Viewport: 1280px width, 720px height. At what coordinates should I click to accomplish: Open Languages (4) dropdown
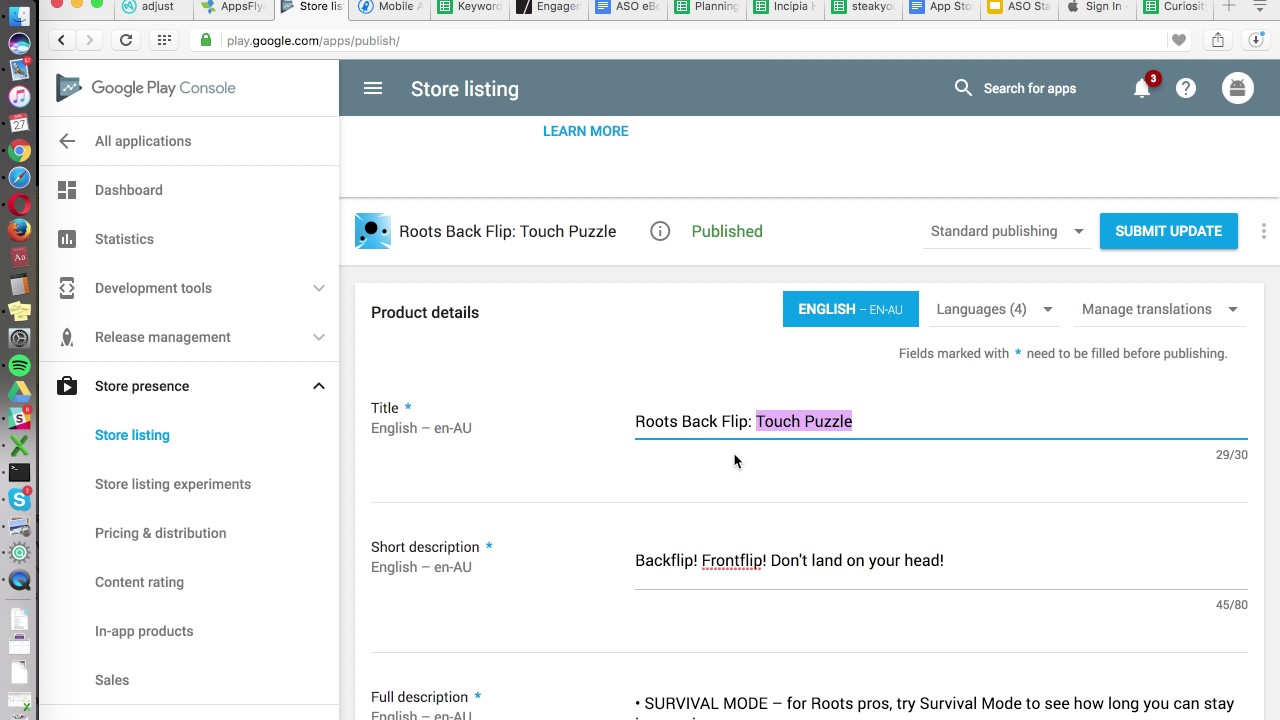[994, 309]
